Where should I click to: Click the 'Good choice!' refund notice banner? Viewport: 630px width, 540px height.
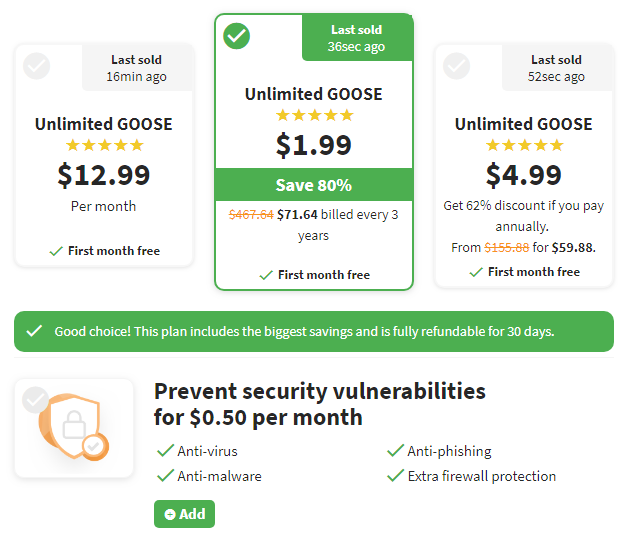[314, 331]
